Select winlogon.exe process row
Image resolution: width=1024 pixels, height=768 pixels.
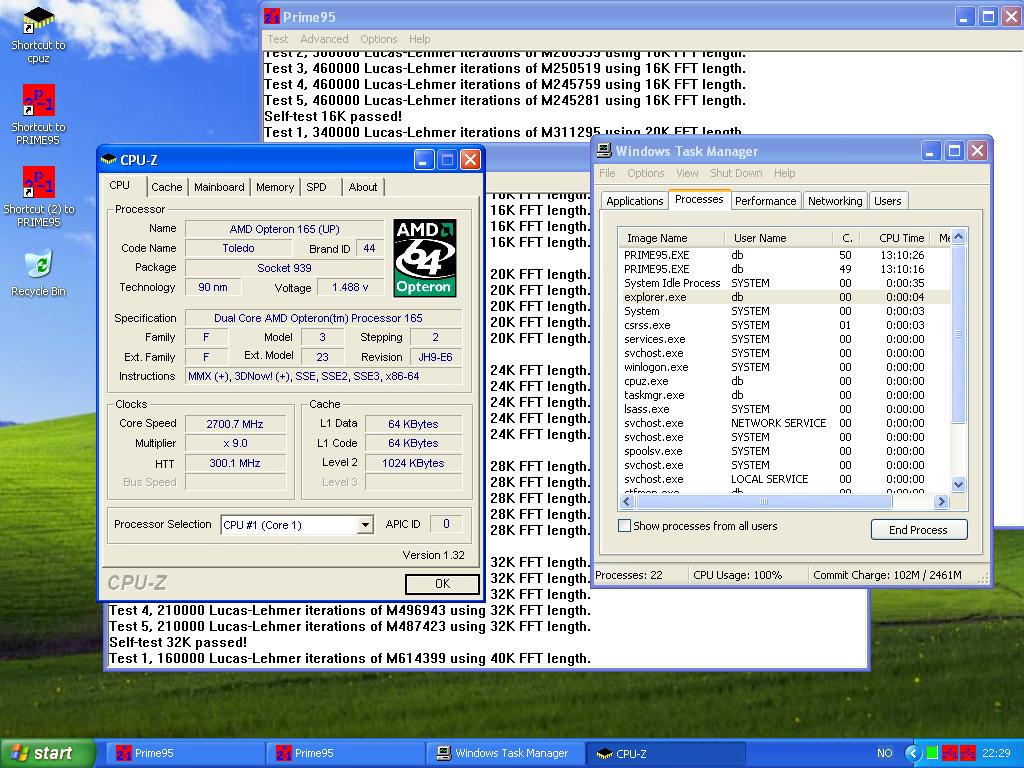pos(784,367)
